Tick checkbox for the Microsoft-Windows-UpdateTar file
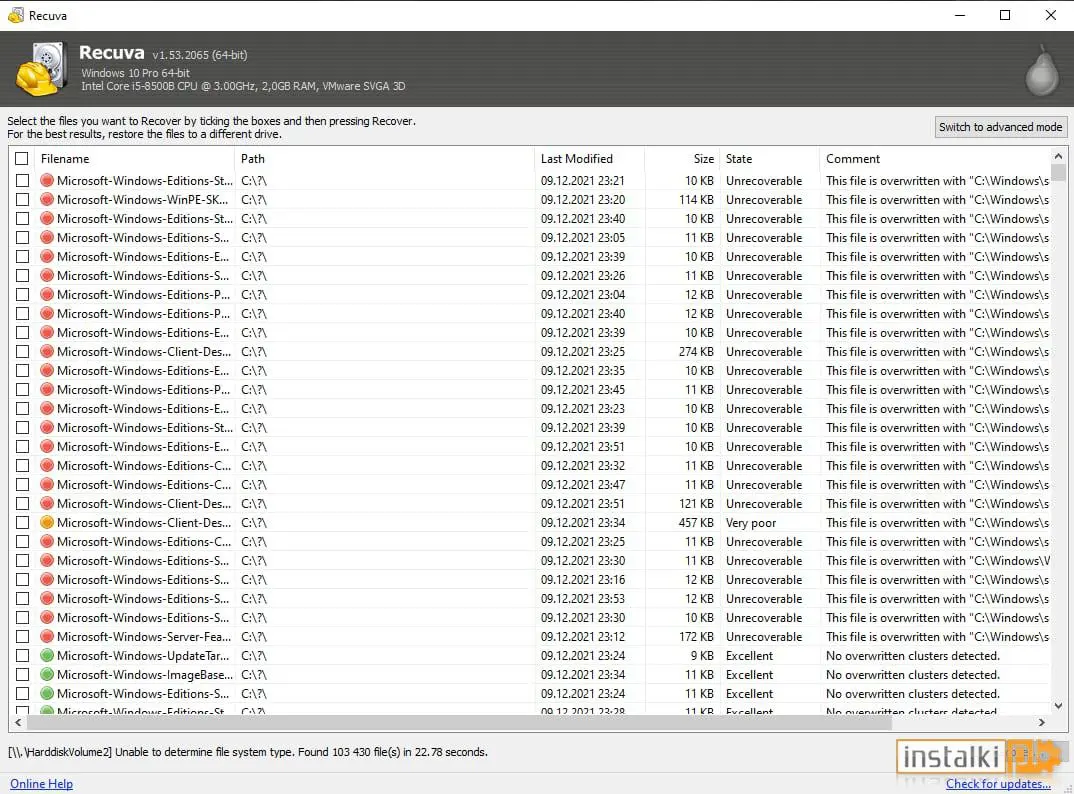1074x794 pixels. coord(22,656)
